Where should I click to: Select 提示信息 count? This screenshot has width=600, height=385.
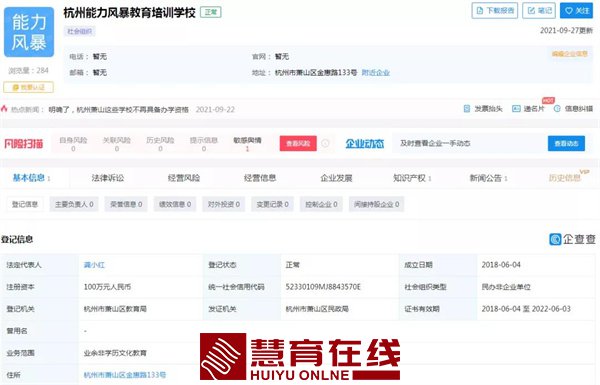[x=204, y=144]
